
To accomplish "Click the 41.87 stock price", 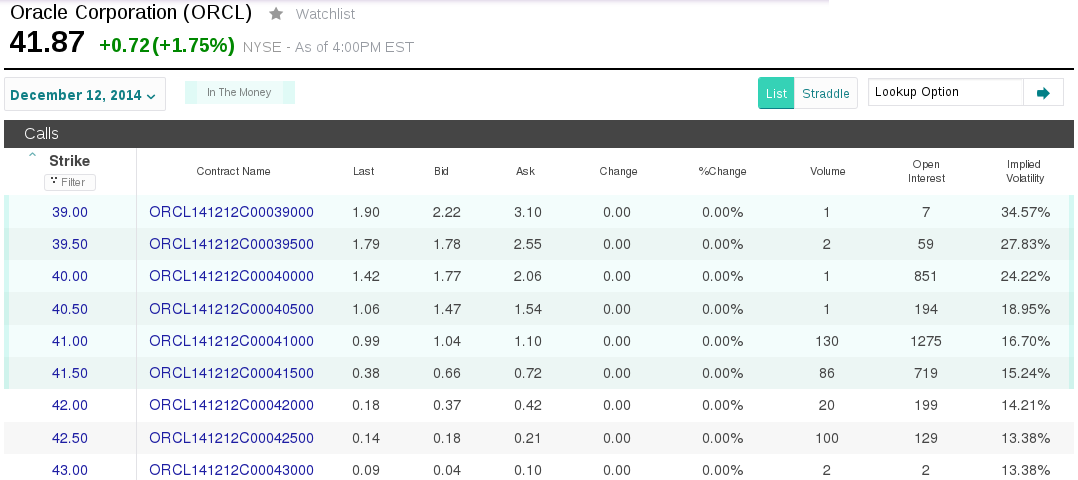I will tap(47, 43).
